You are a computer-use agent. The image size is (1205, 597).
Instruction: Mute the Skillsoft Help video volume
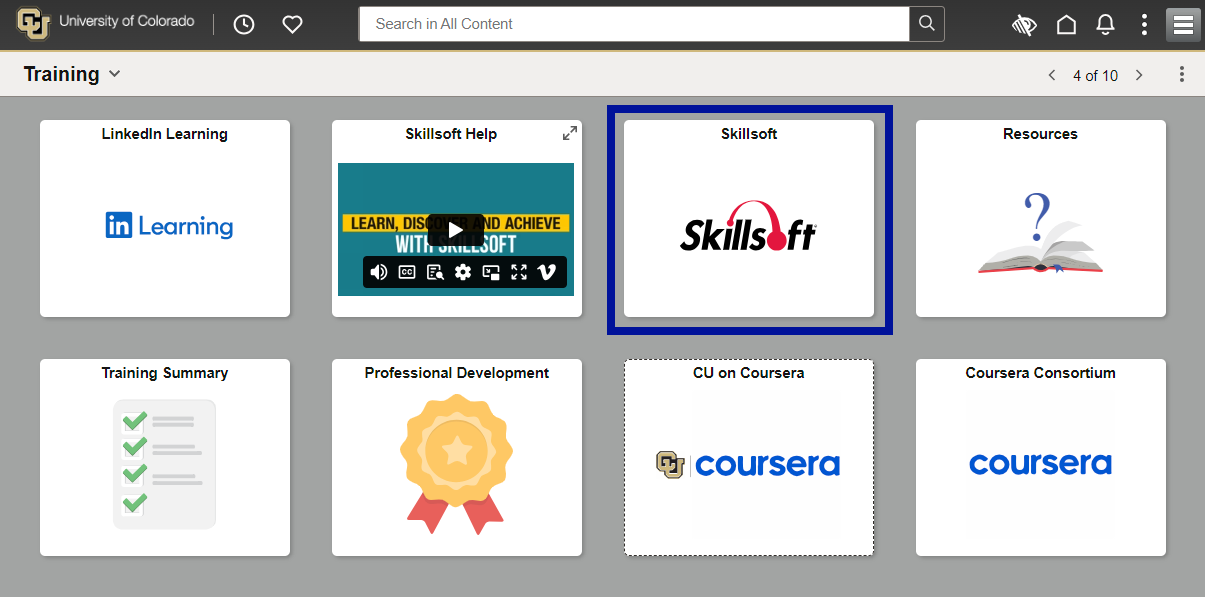tap(379, 272)
